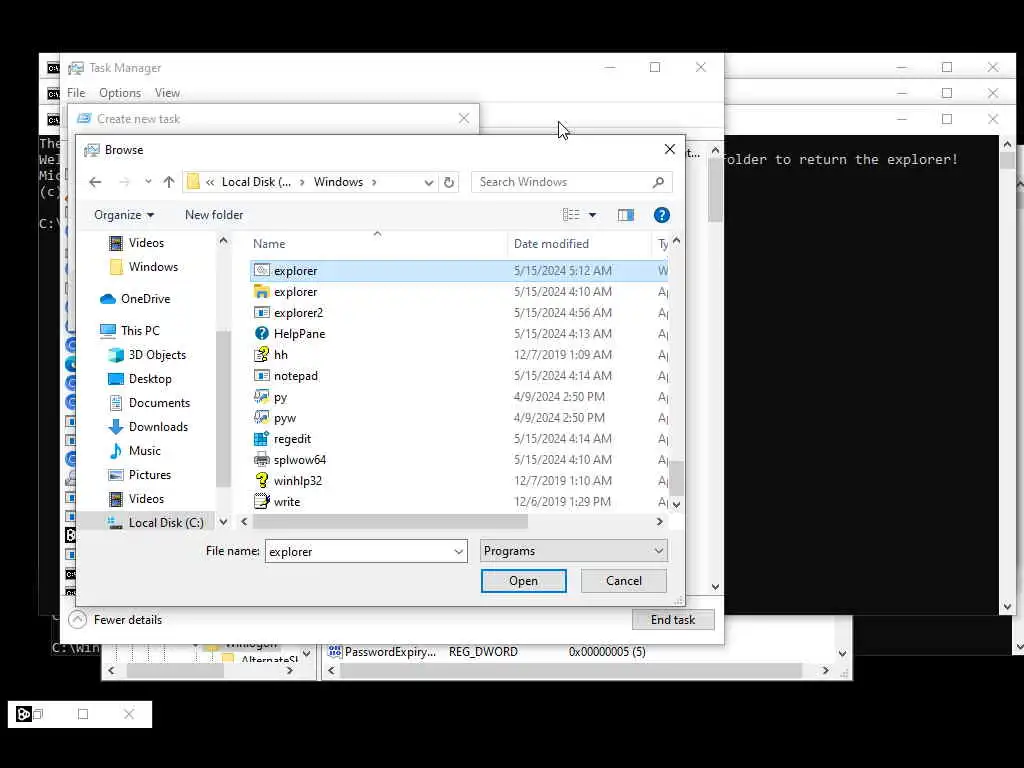Open Task Manager Options menu
Screen dimensions: 1024x768
(x=120, y=93)
